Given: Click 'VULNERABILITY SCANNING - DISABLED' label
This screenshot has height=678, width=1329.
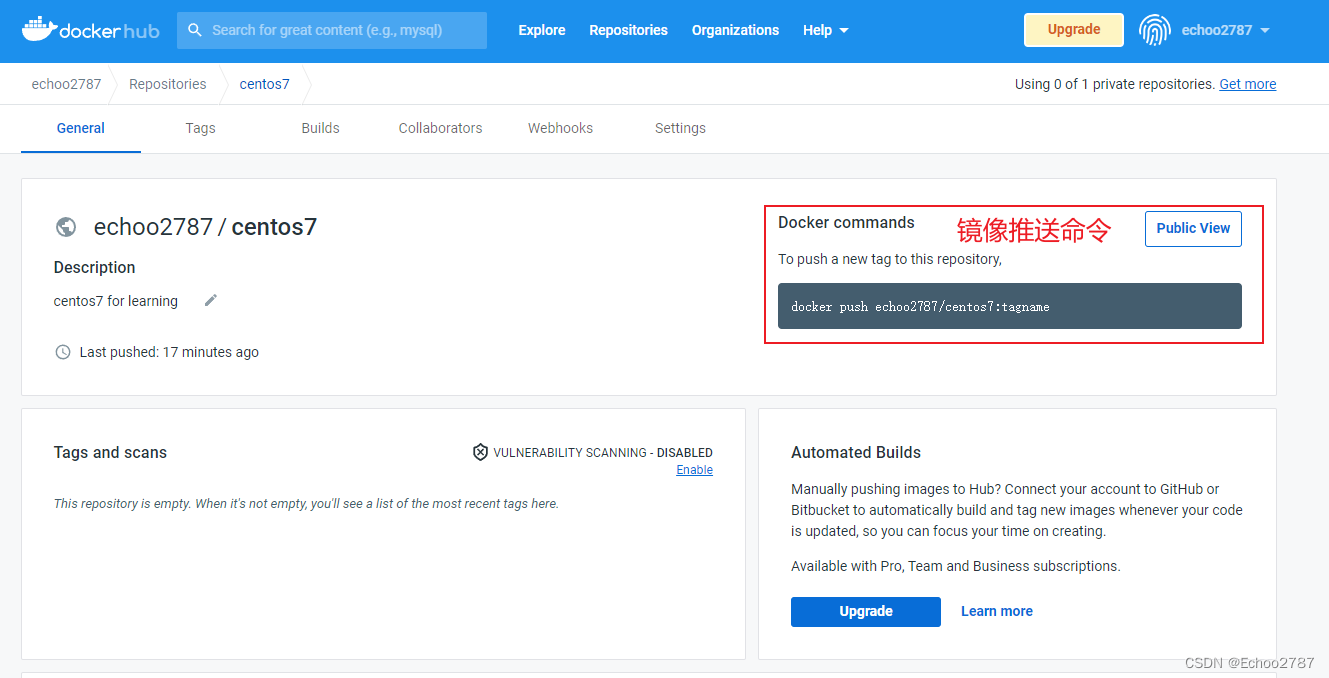Looking at the screenshot, I should click(603, 453).
